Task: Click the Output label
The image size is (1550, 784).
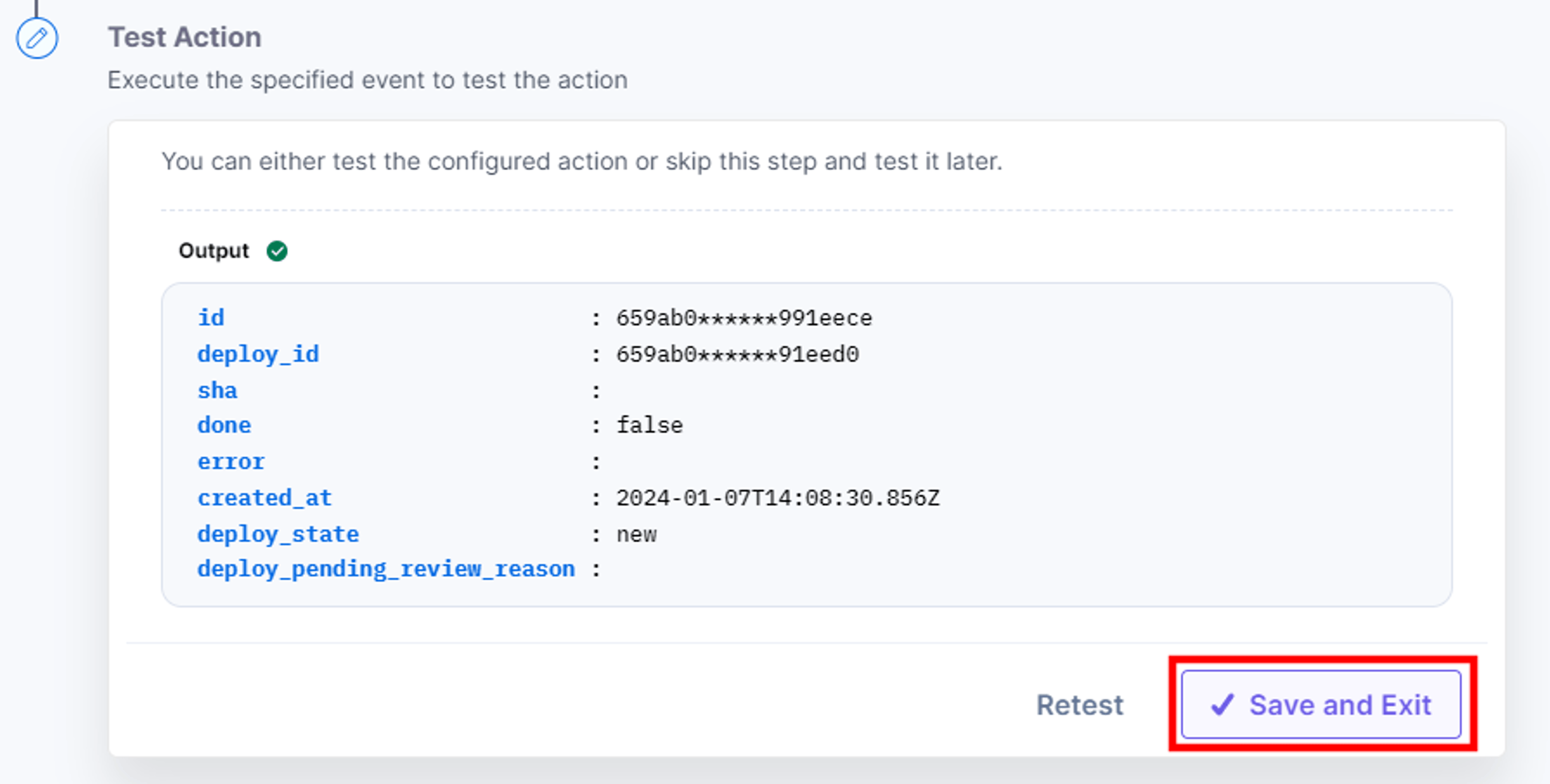Action: pyautogui.click(x=214, y=251)
